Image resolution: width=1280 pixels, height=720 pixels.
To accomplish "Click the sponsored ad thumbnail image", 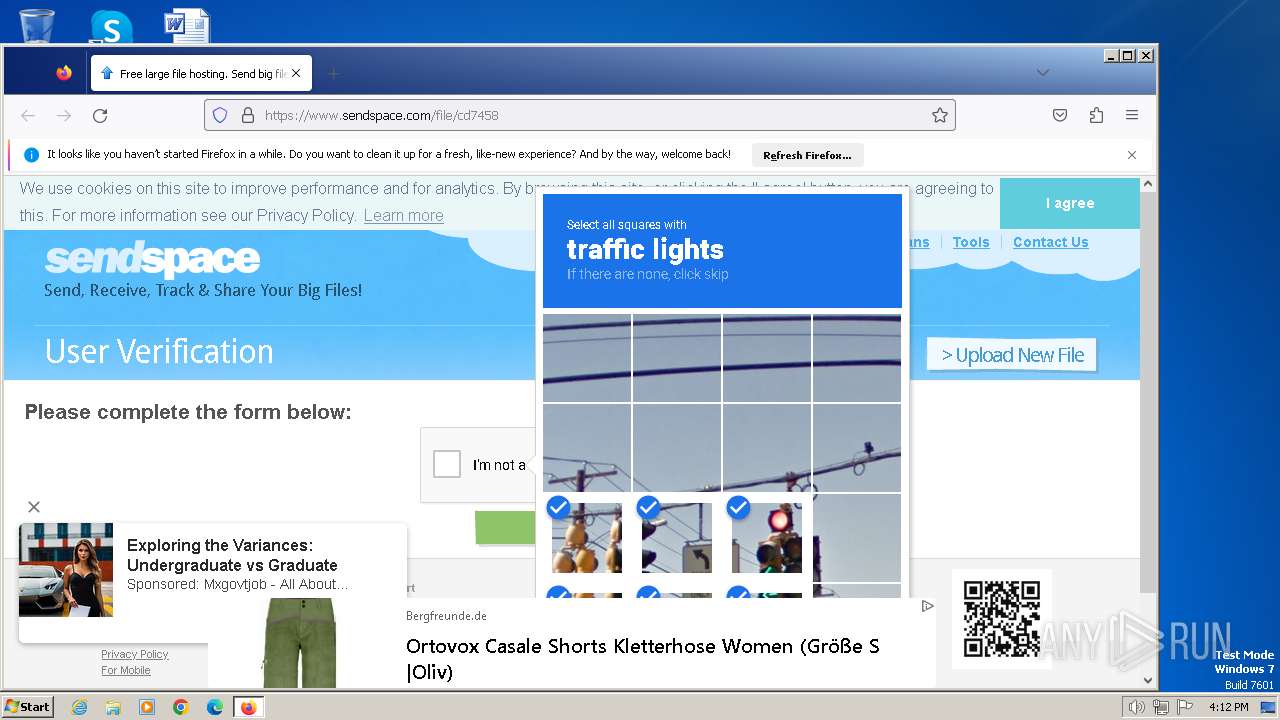I will tap(66, 569).
